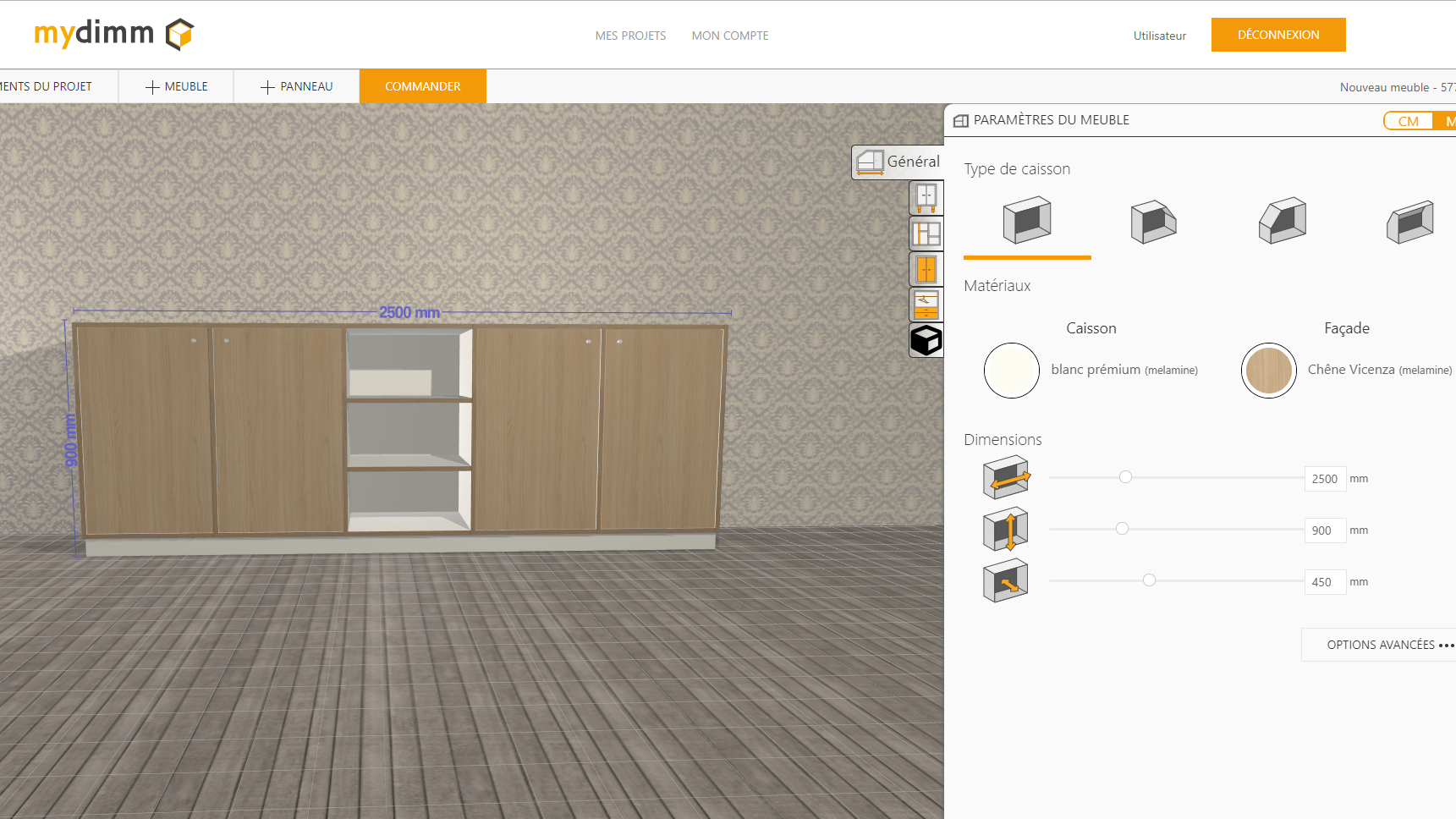This screenshot has width=1456, height=819.
Task: Open the wardrobe hanger and drawers tab icon
Action: point(926,305)
